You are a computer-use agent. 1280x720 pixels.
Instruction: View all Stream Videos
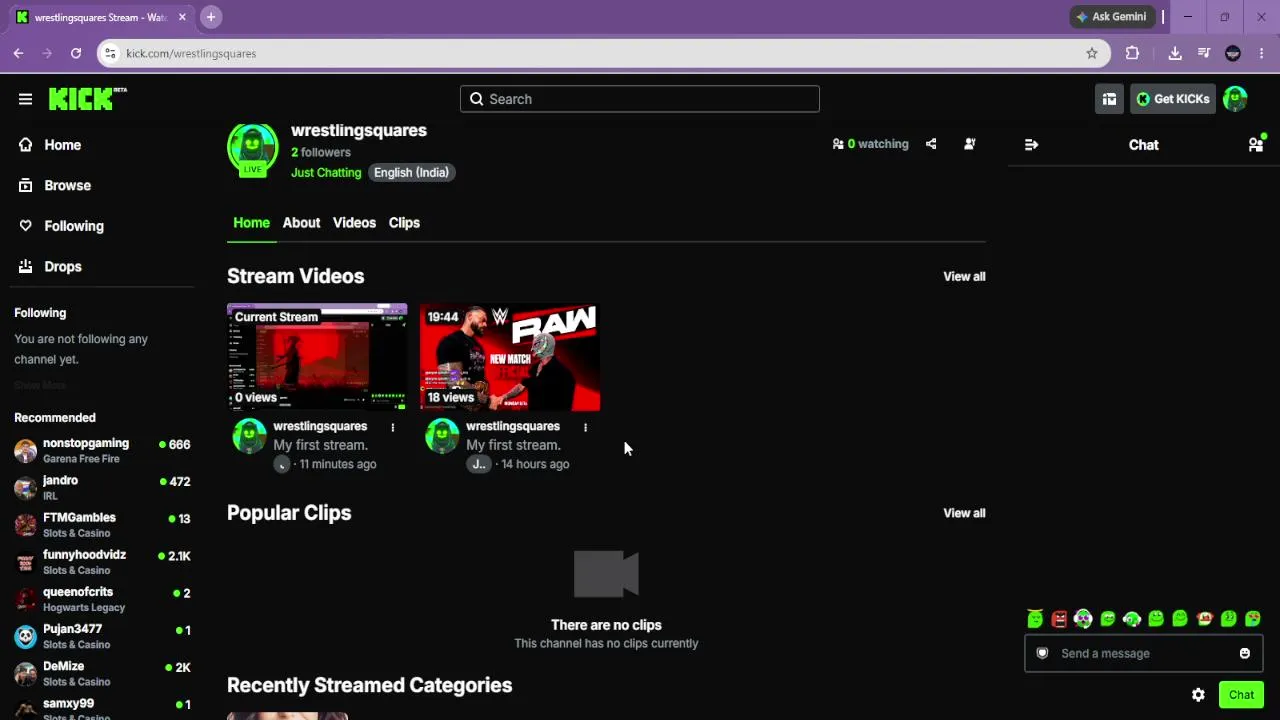964,276
